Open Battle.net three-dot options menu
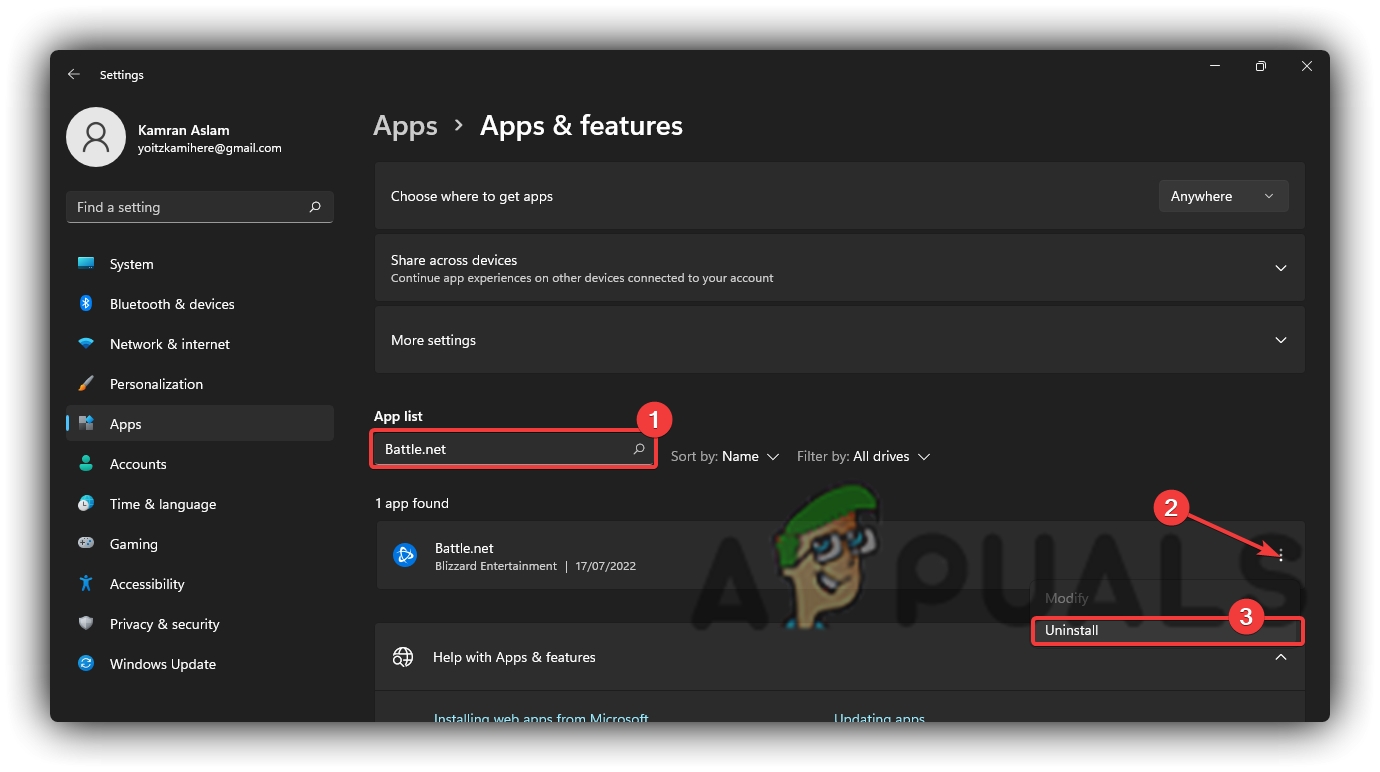The image size is (1380, 772). (x=1280, y=555)
